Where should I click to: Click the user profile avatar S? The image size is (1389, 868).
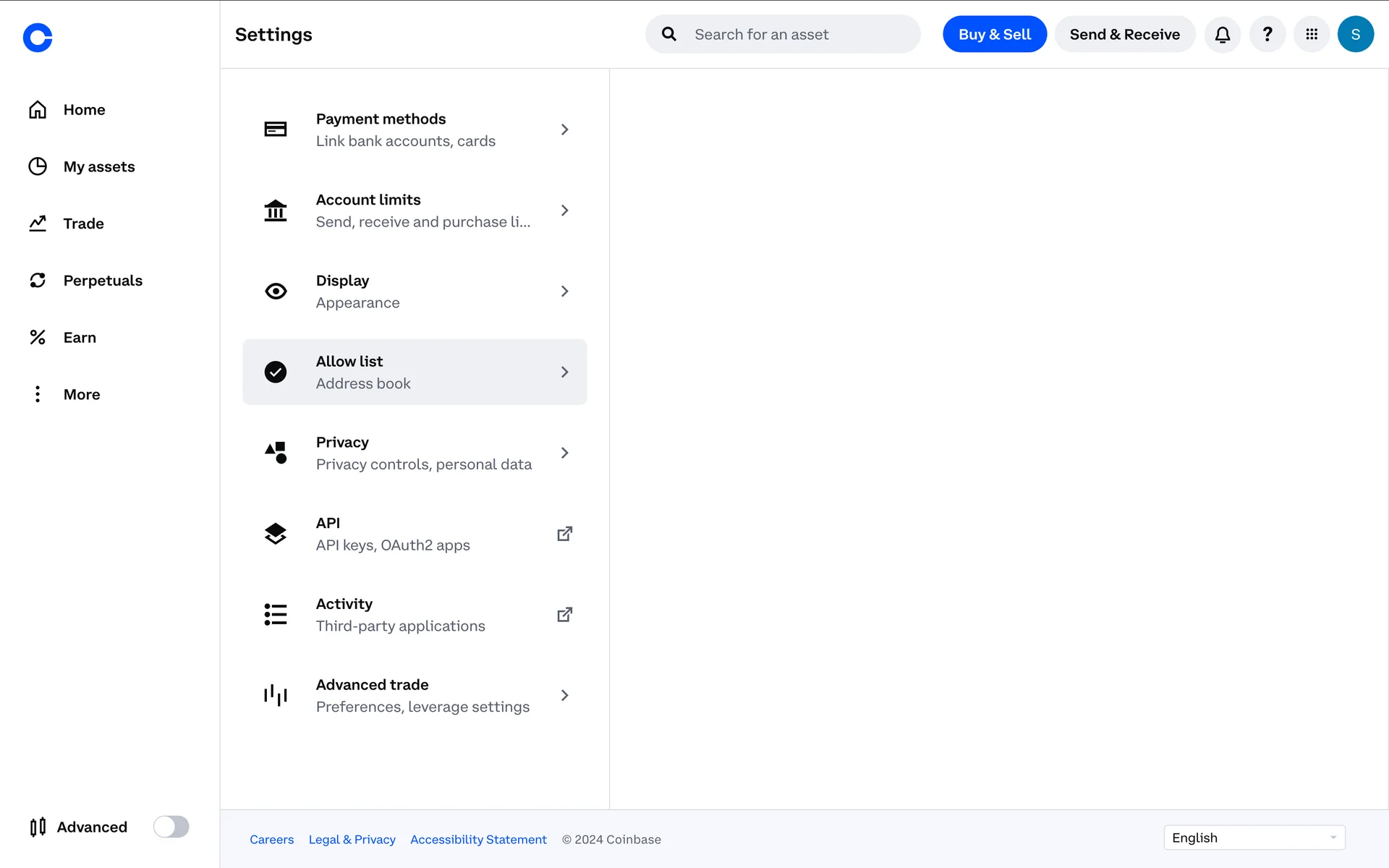1356,35
